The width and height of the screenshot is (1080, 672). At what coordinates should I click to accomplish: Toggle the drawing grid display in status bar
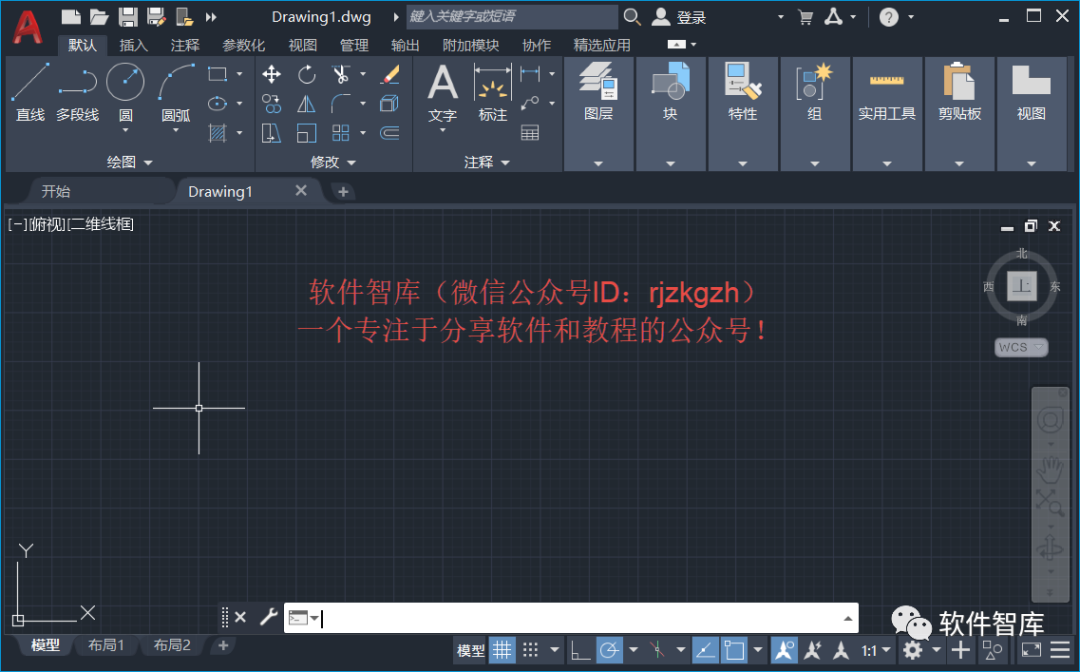click(x=502, y=649)
